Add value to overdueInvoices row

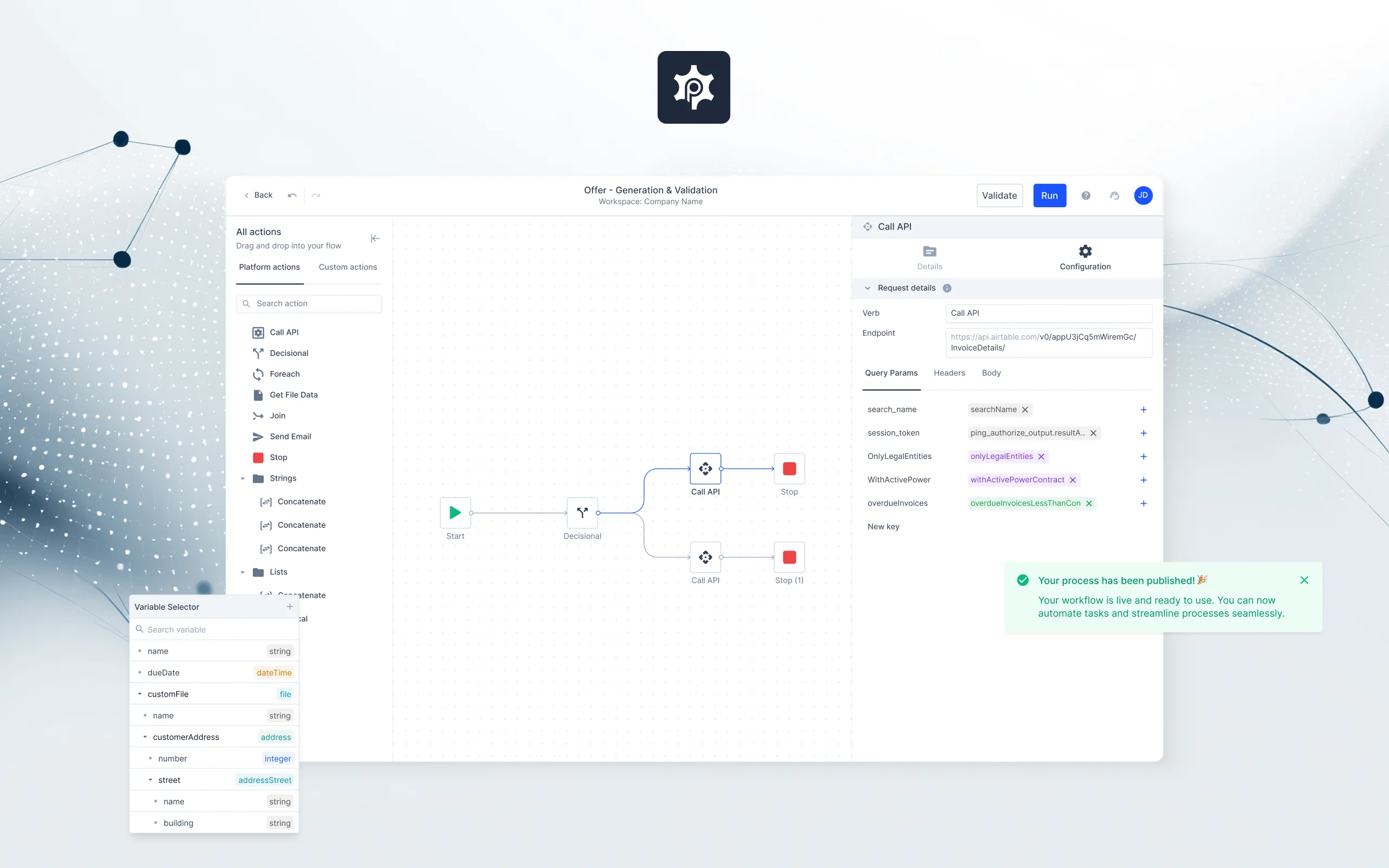click(x=1143, y=503)
